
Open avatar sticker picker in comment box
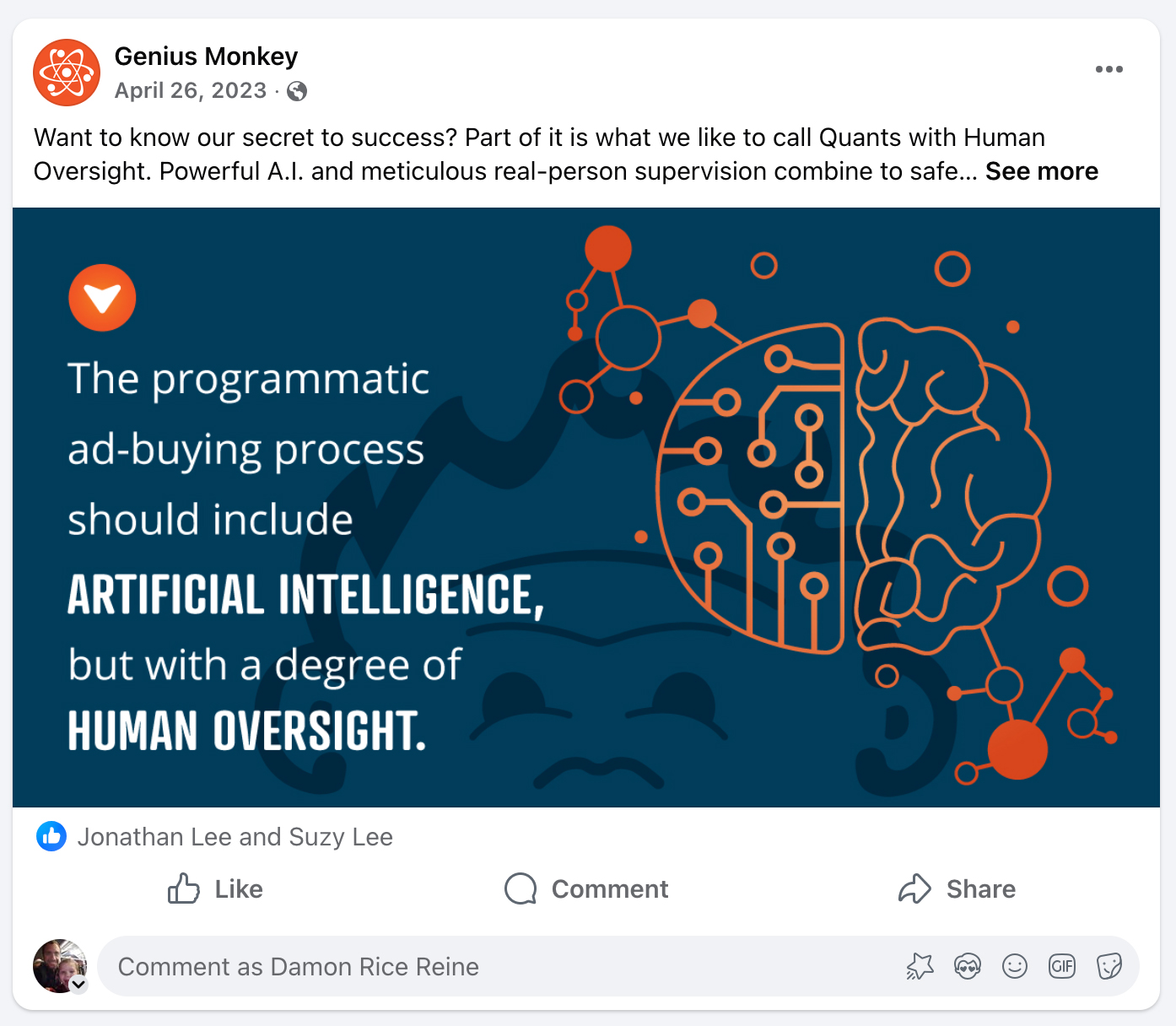tap(968, 966)
